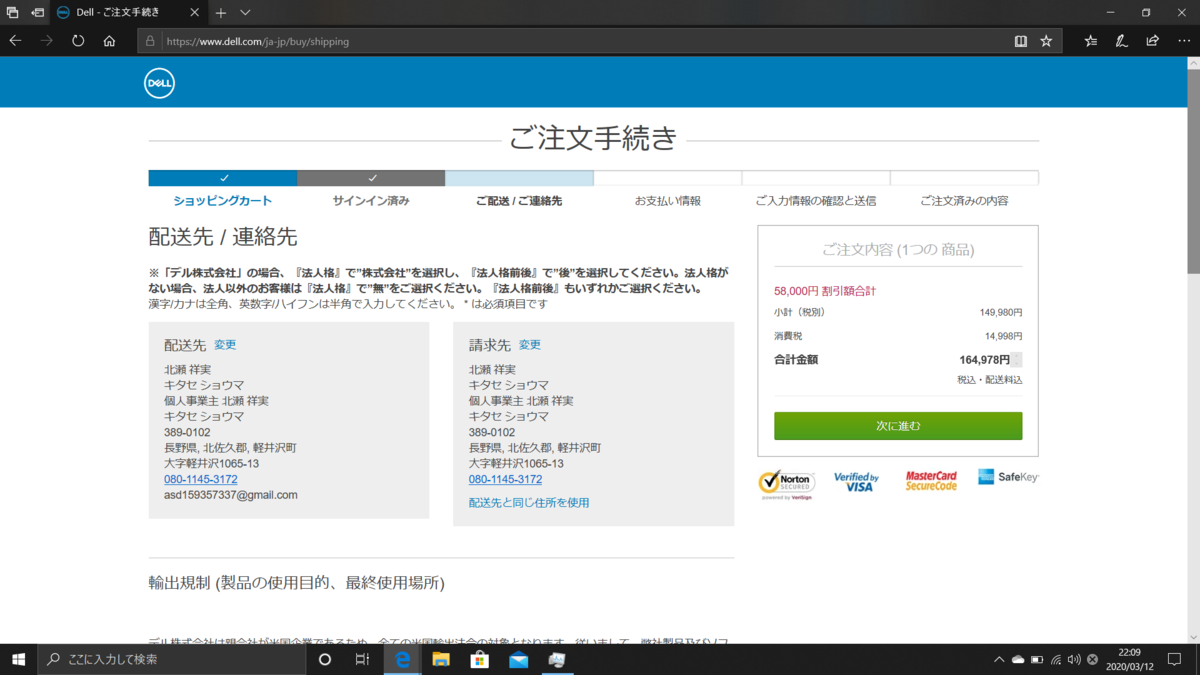Click the Dell logo in header
This screenshot has width=1200, height=675.
159,84
